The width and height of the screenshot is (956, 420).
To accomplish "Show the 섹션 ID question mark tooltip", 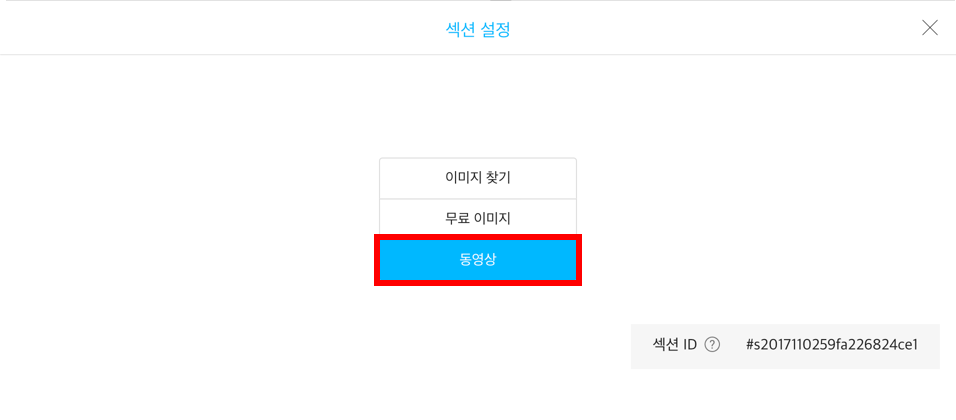I will (712, 345).
